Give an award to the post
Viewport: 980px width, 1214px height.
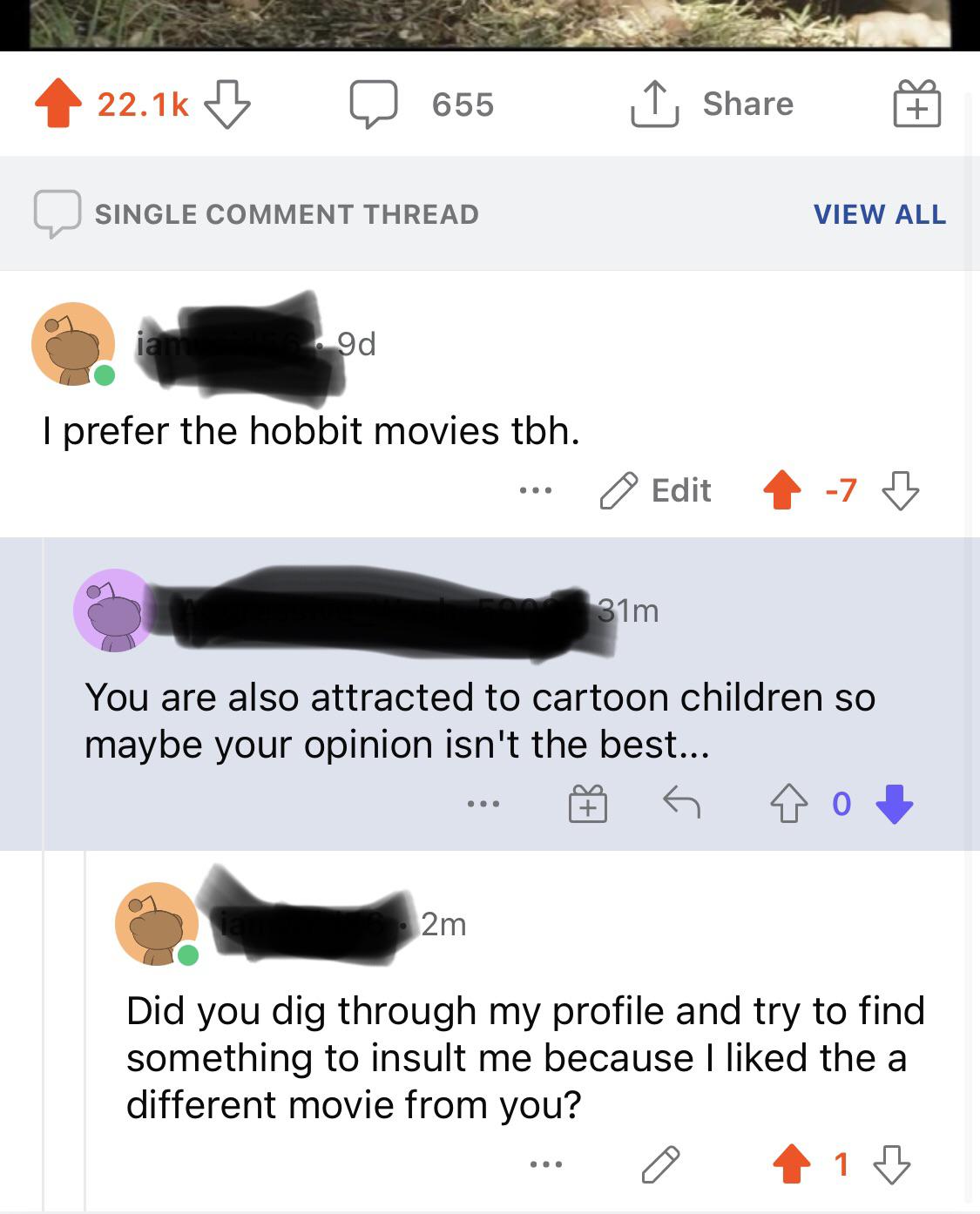click(x=916, y=105)
